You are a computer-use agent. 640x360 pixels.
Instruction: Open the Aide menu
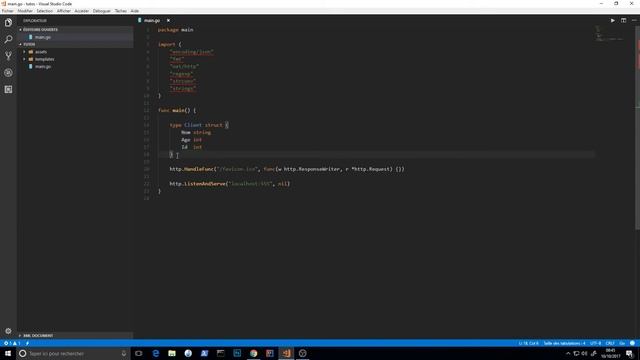click(x=134, y=11)
